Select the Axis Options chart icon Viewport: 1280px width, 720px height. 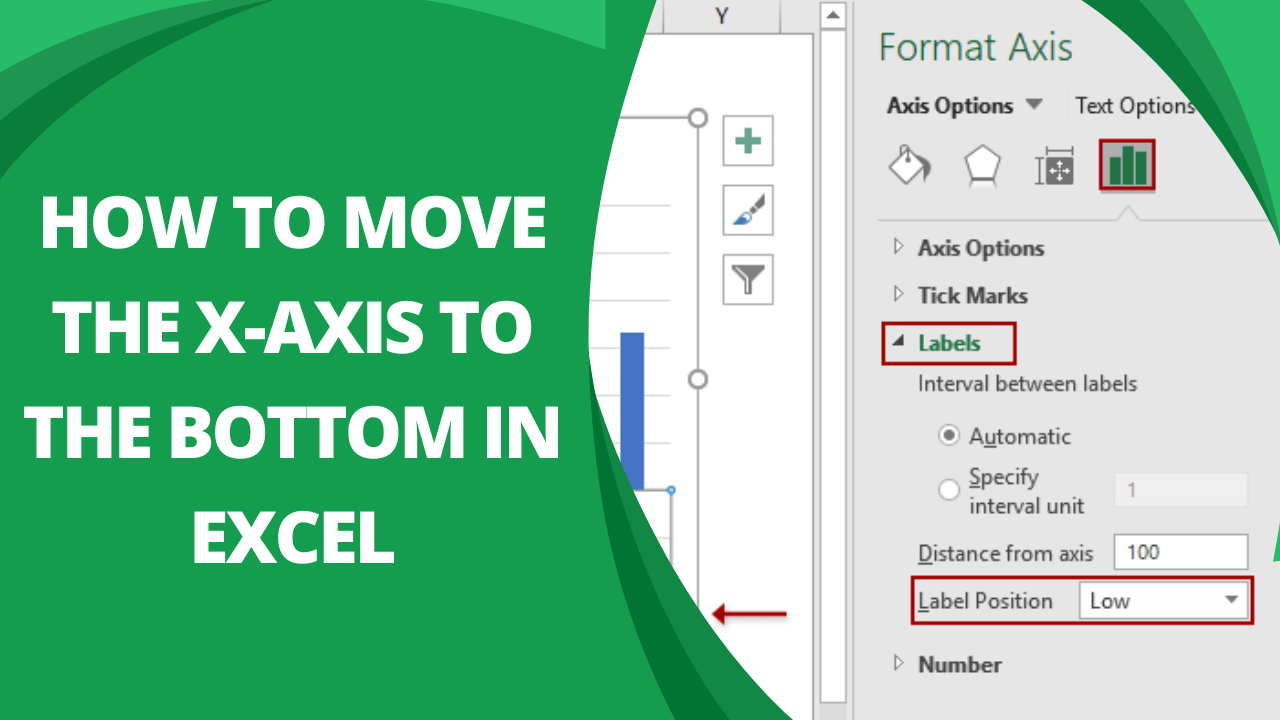[1126, 166]
